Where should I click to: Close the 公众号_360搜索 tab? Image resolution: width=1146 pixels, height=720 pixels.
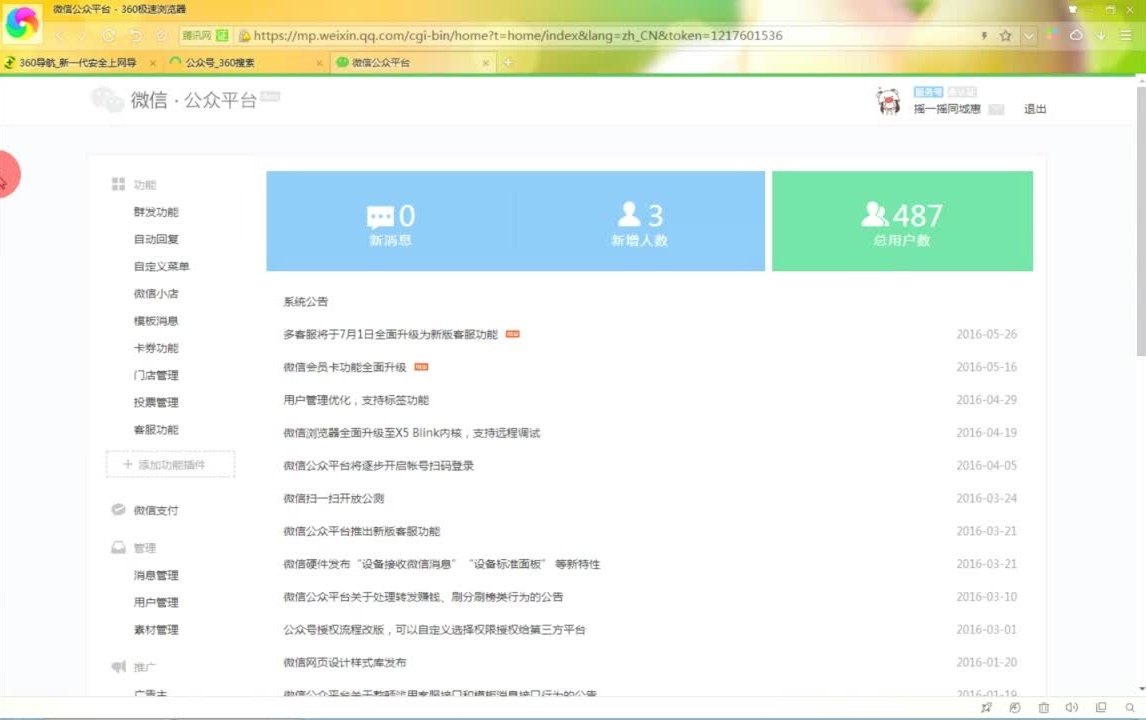319,64
